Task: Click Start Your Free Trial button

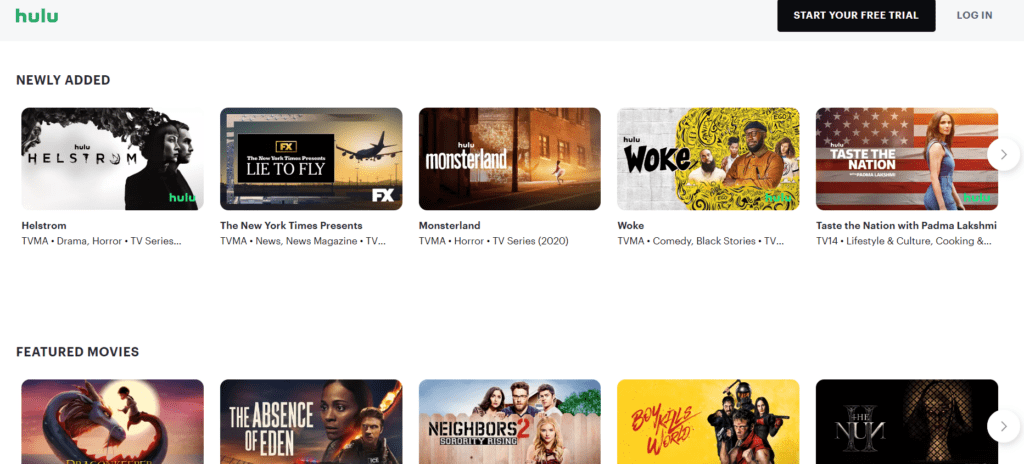Action: point(856,15)
